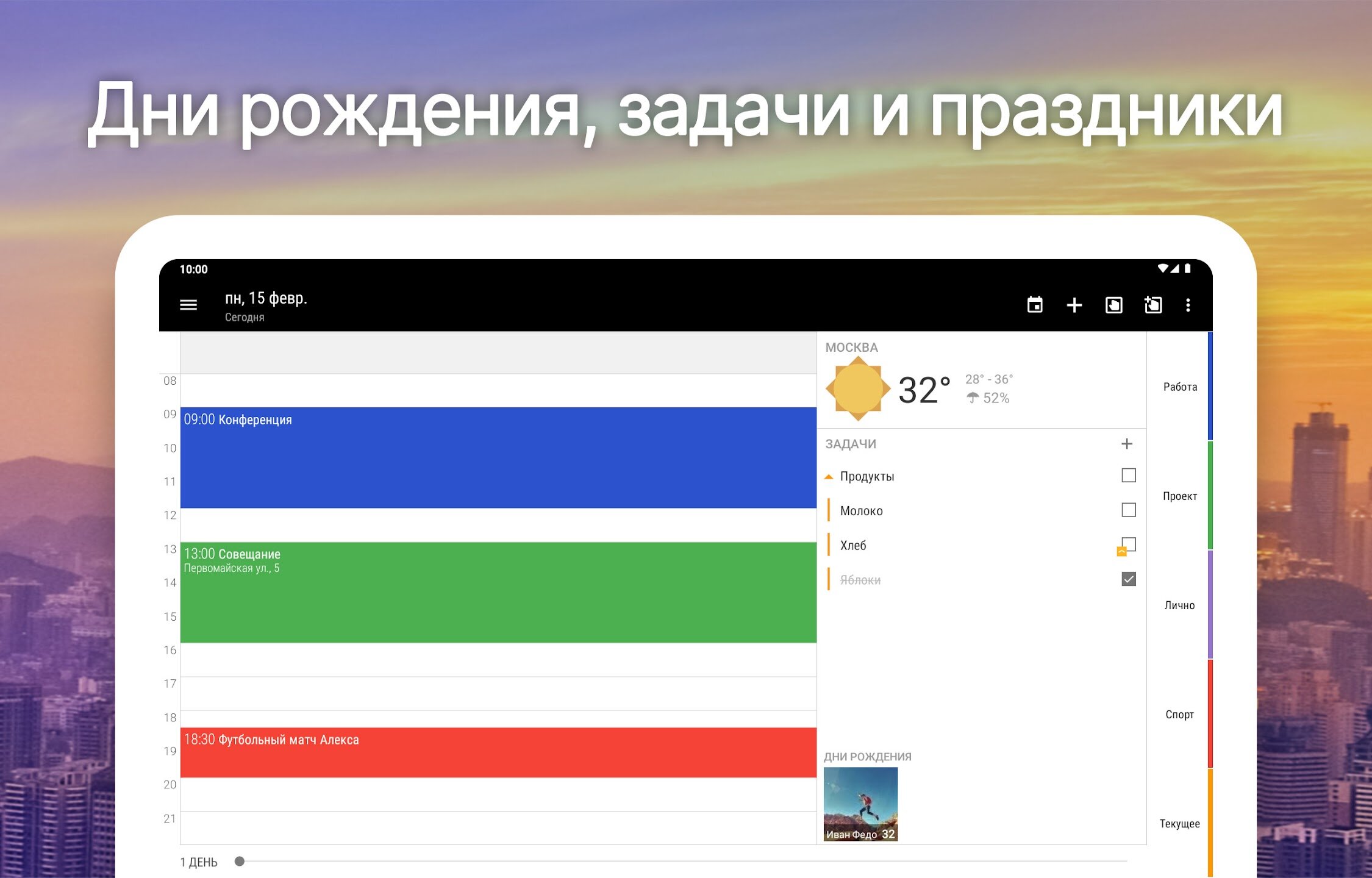Click the 1 ДЕНЬ day-range slider handle

(240, 862)
